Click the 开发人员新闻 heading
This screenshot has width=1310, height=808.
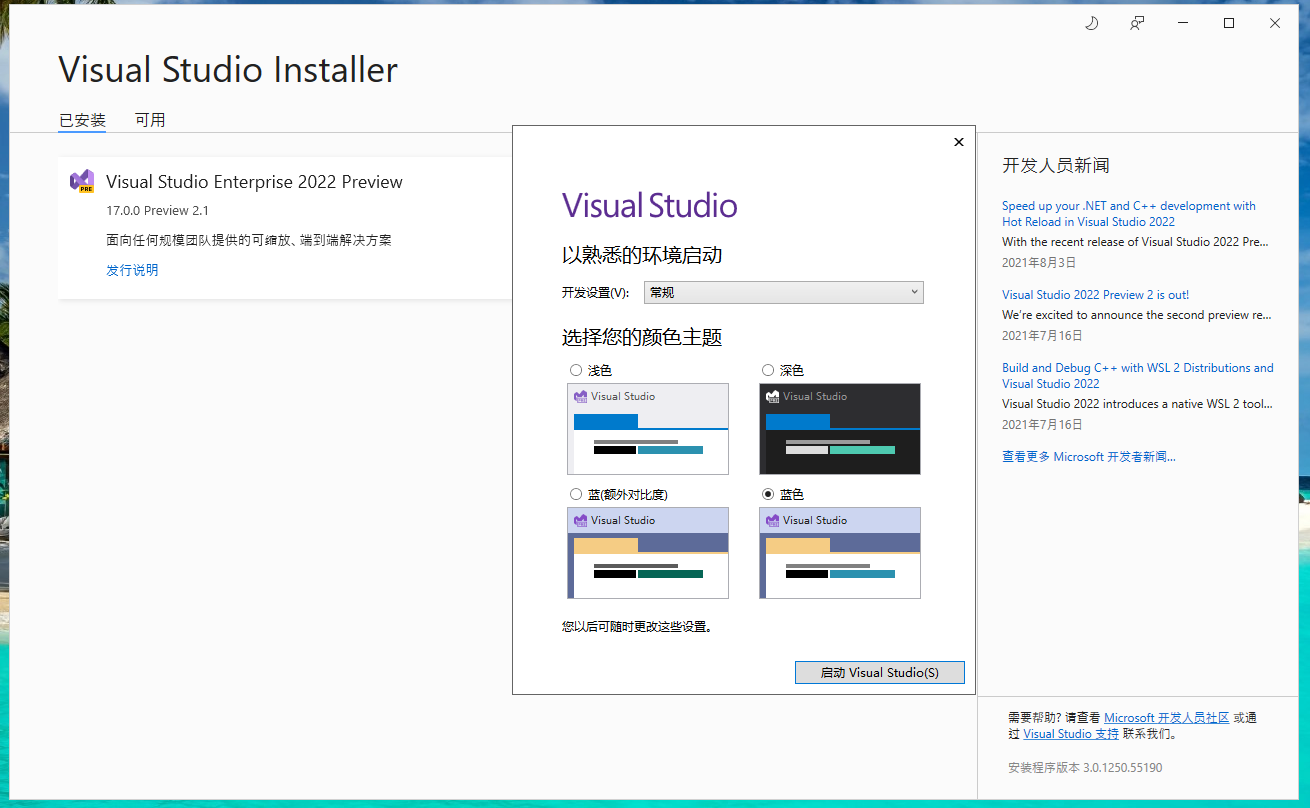[x=1055, y=166]
